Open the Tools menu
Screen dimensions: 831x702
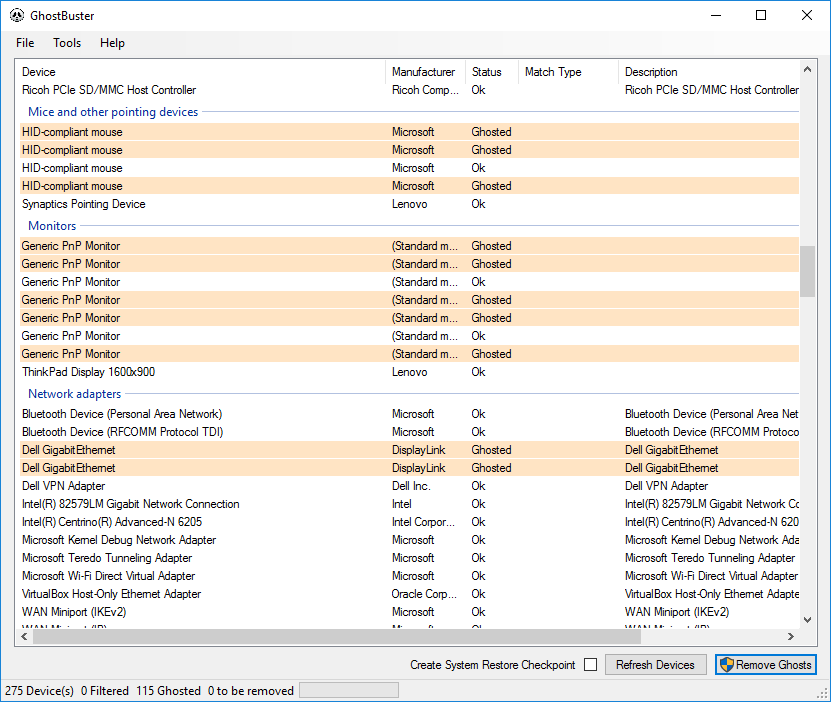(67, 43)
